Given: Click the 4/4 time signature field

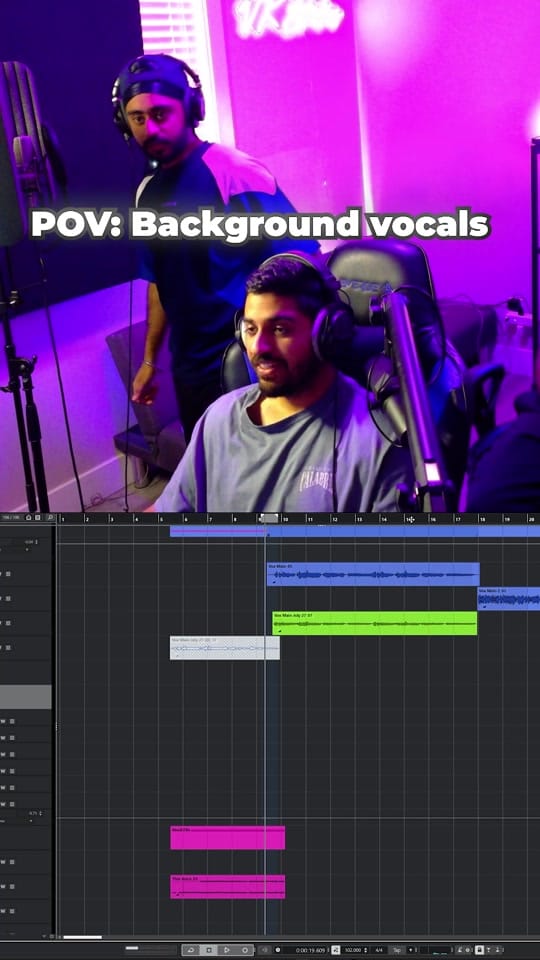Looking at the screenshot, I should [380, 950].
